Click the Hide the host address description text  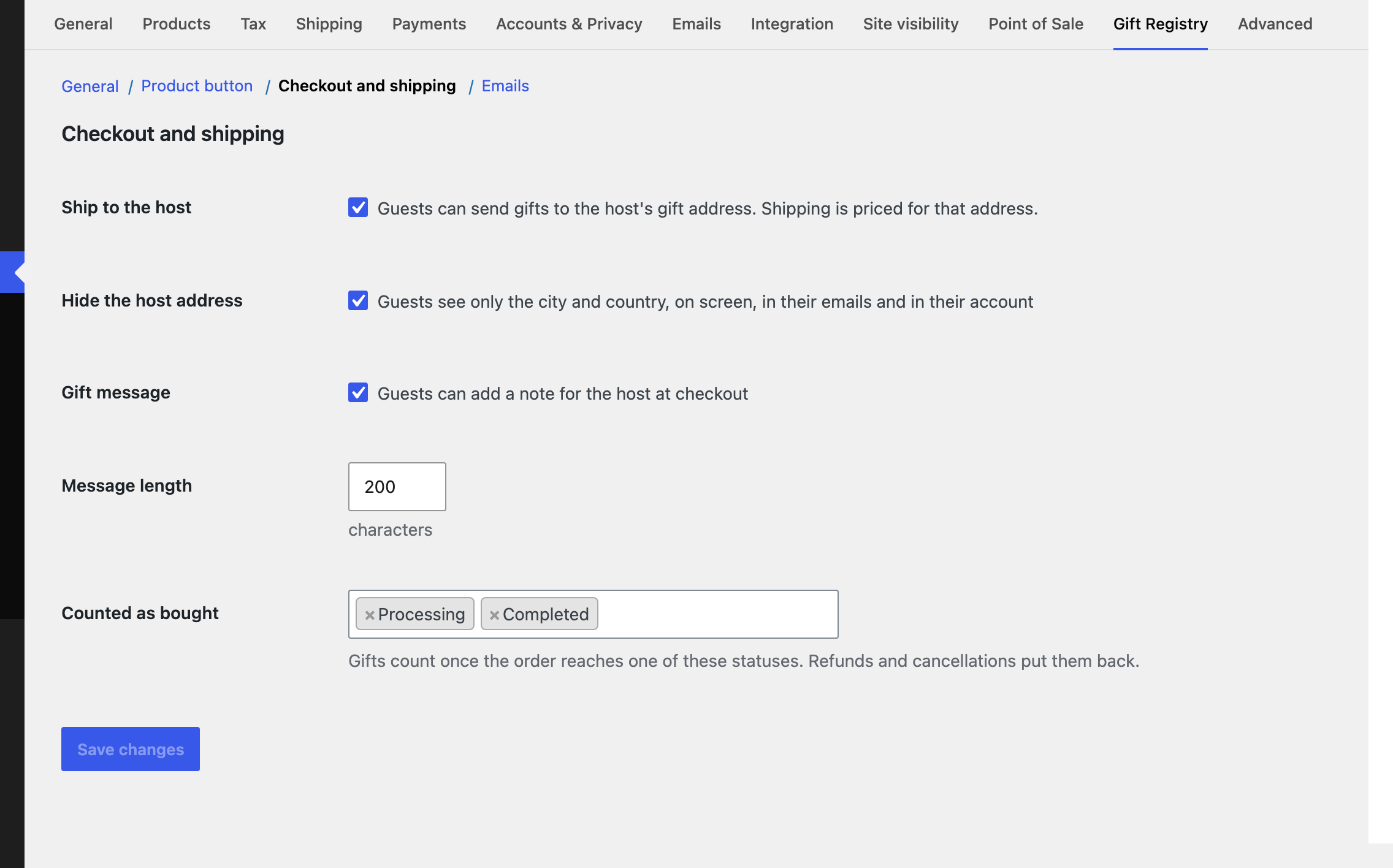(705, 302)
